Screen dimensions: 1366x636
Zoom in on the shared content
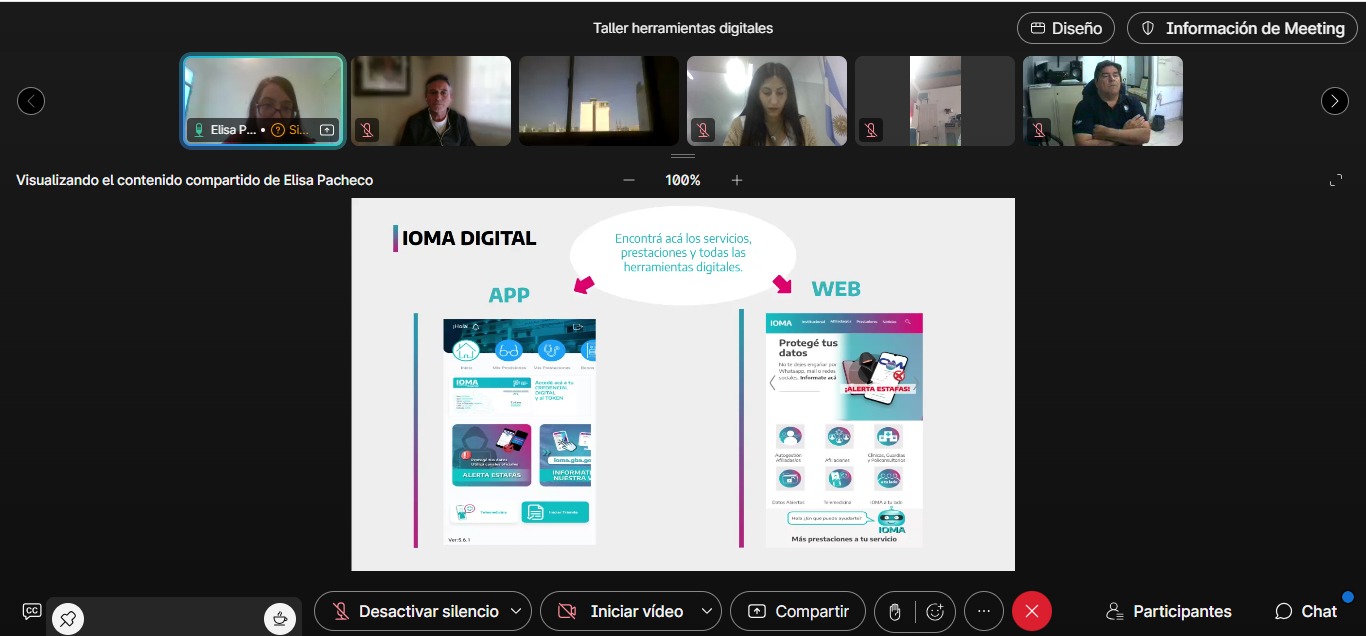coord(737,180)
